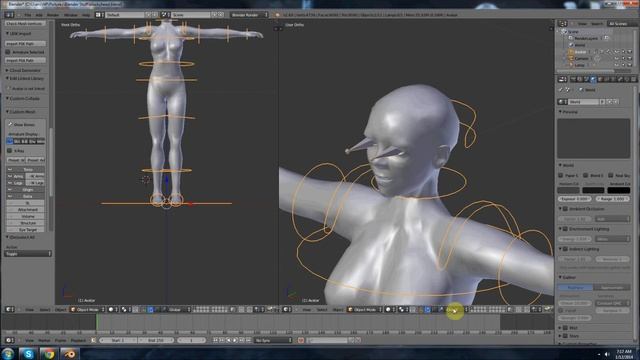Click the World entry in the outliner
The image size is (640, 360).
tap(580, 45)
